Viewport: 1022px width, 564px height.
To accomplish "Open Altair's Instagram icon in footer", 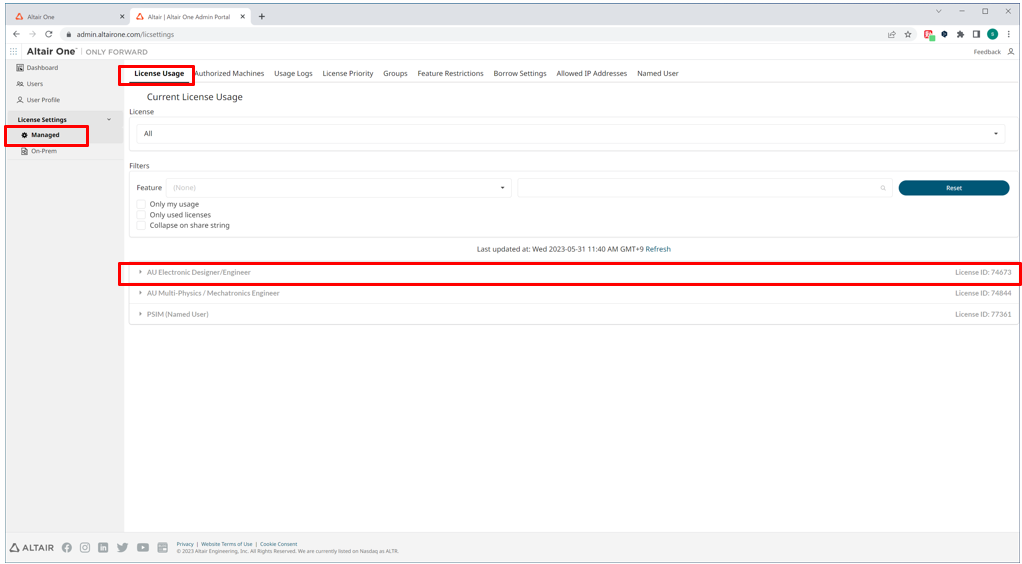I will click(85, 547).
